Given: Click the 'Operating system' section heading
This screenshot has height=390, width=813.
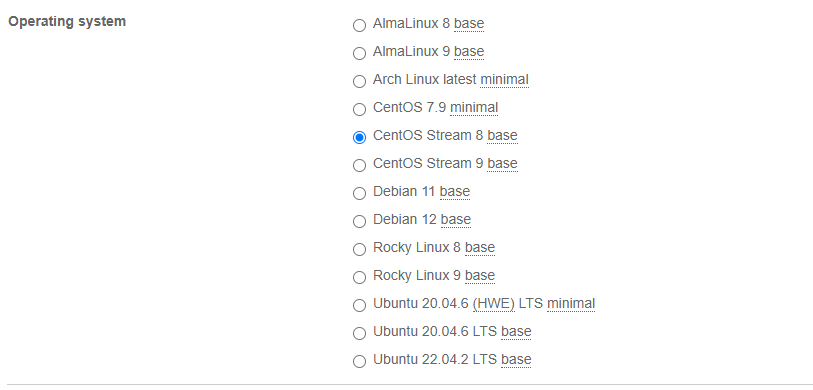Looking at the screenshot, I should click(x=67, y=22).
